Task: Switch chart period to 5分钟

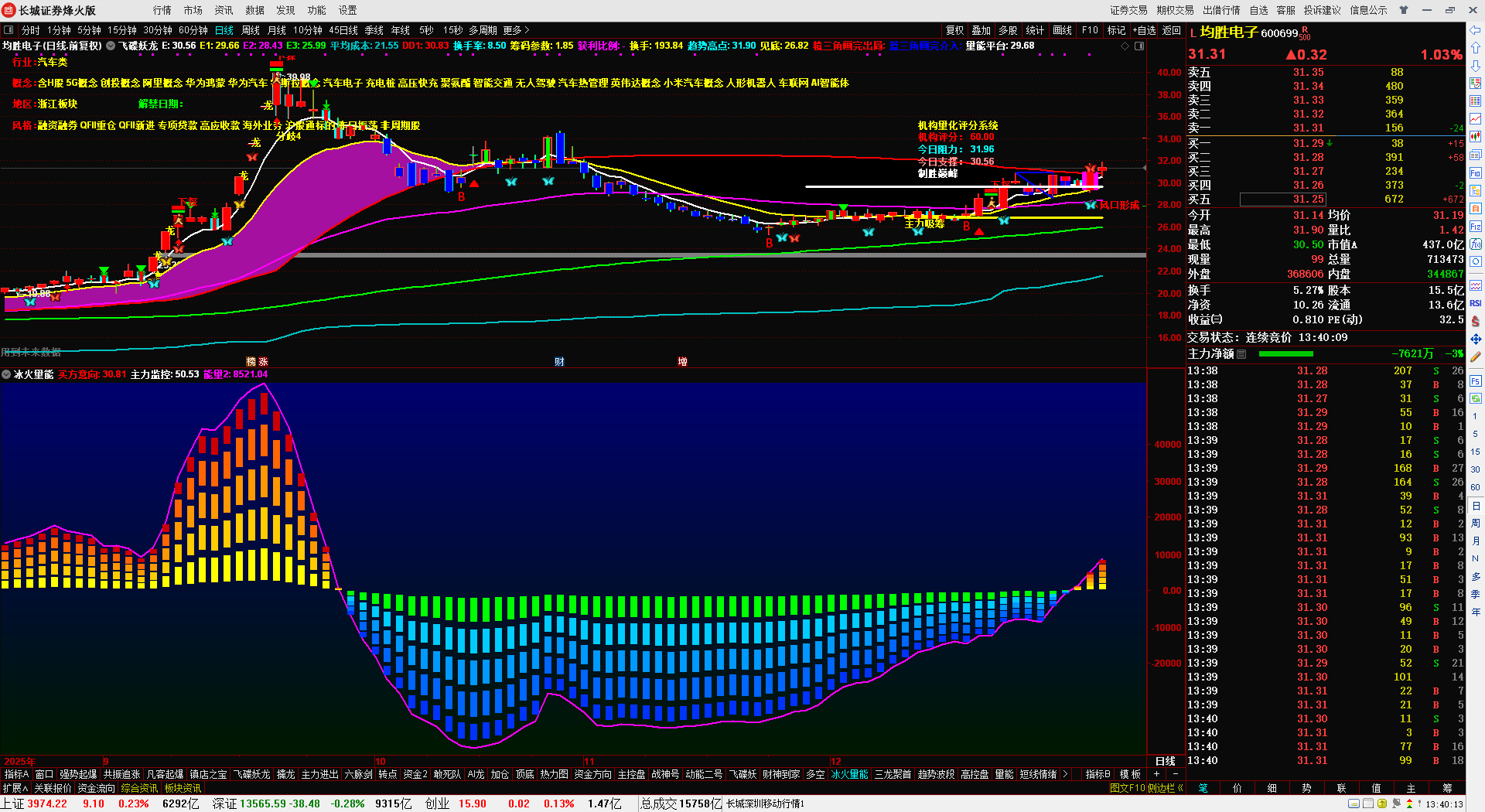Action: tap(90, 30)
